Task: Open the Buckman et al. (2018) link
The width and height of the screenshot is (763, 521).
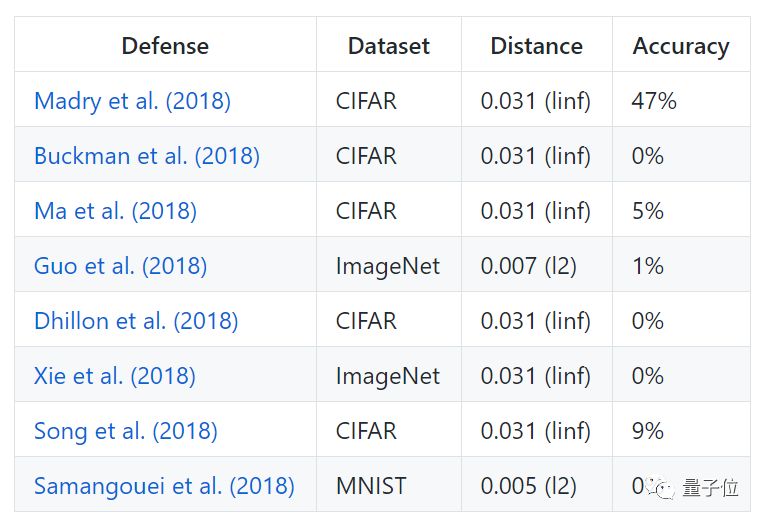Action: 147,156
